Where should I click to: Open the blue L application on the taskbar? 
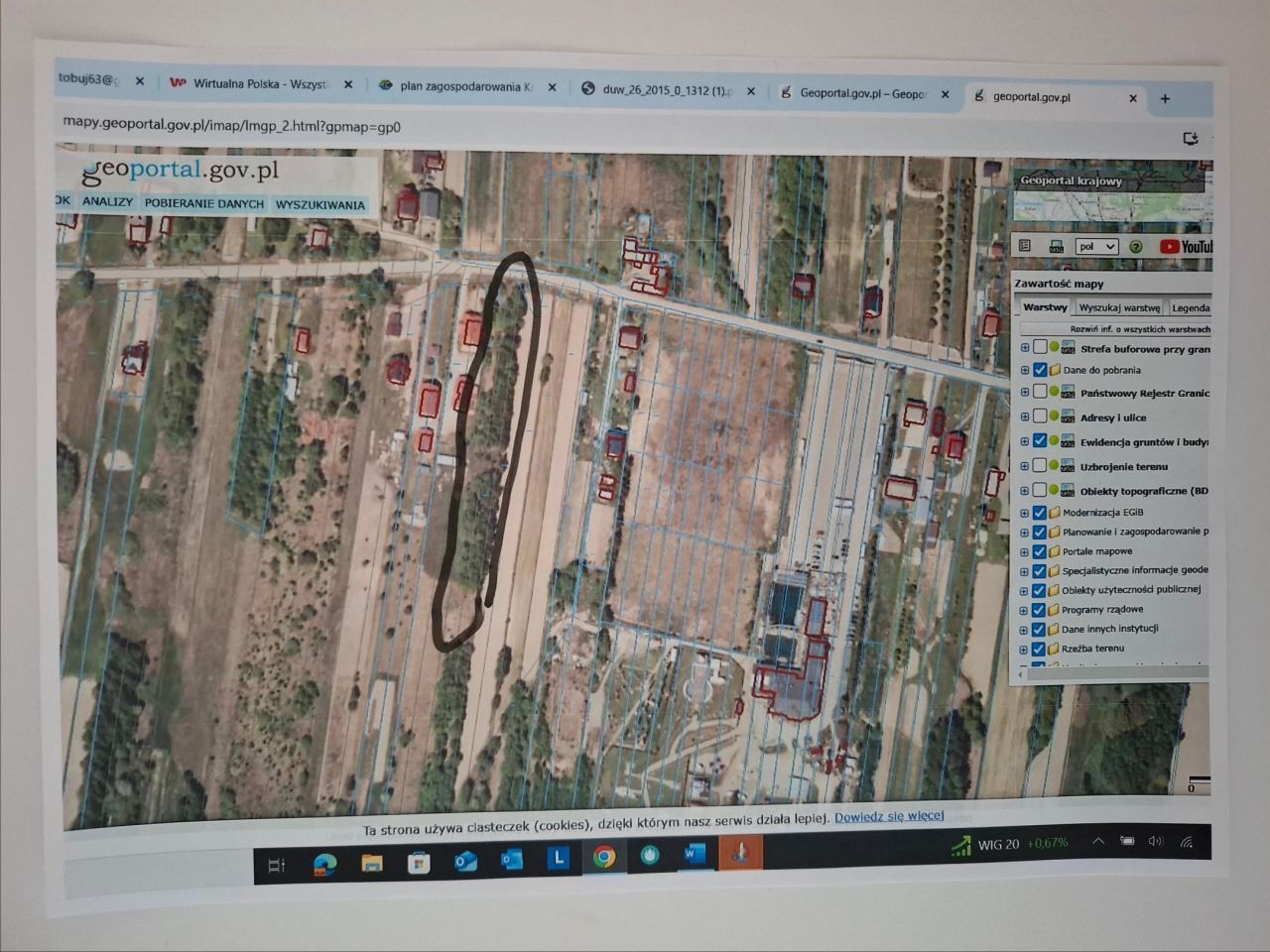pyautogui.click(x=559, y=858)
